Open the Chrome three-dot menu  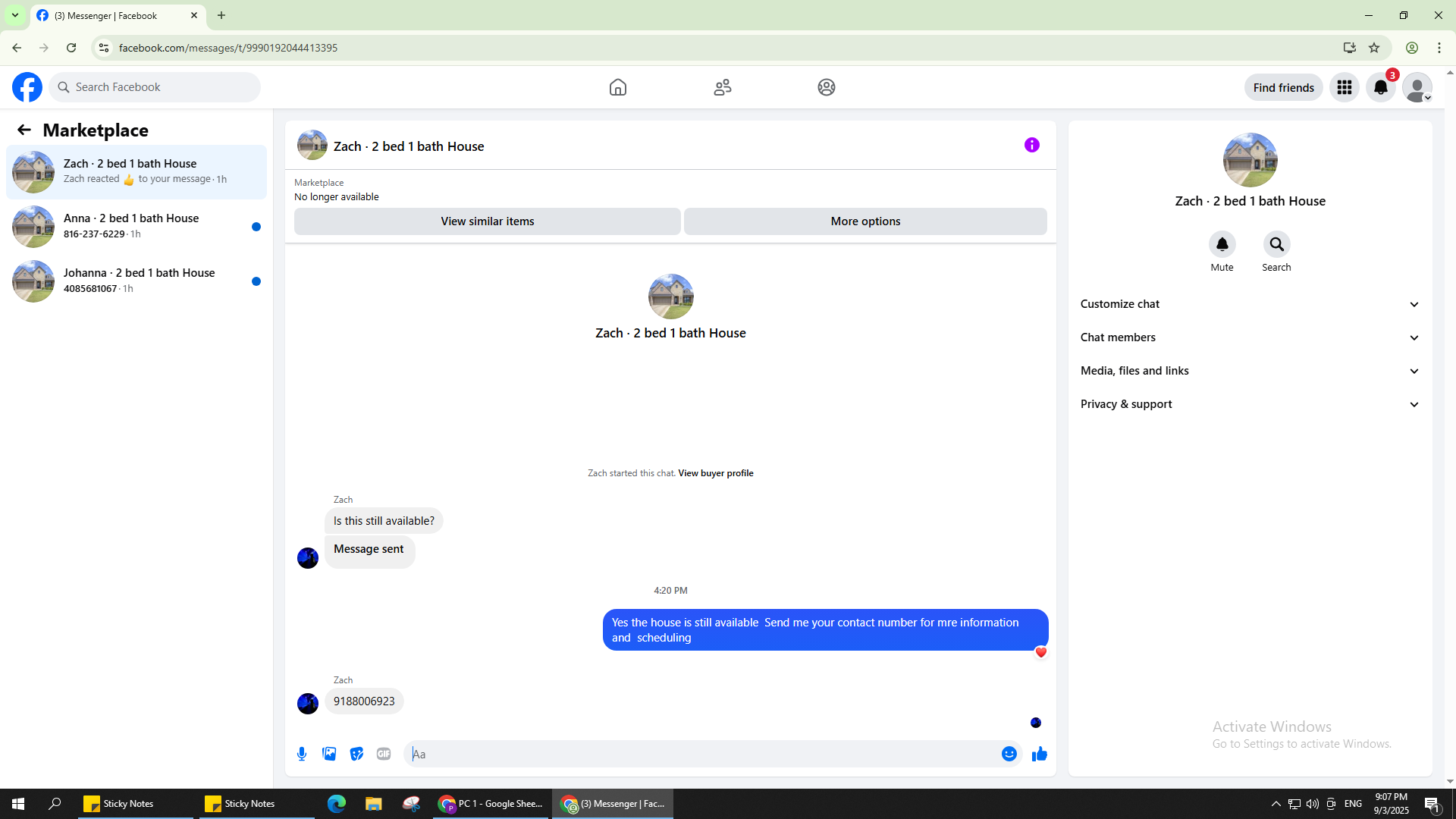click(1439, 48)
